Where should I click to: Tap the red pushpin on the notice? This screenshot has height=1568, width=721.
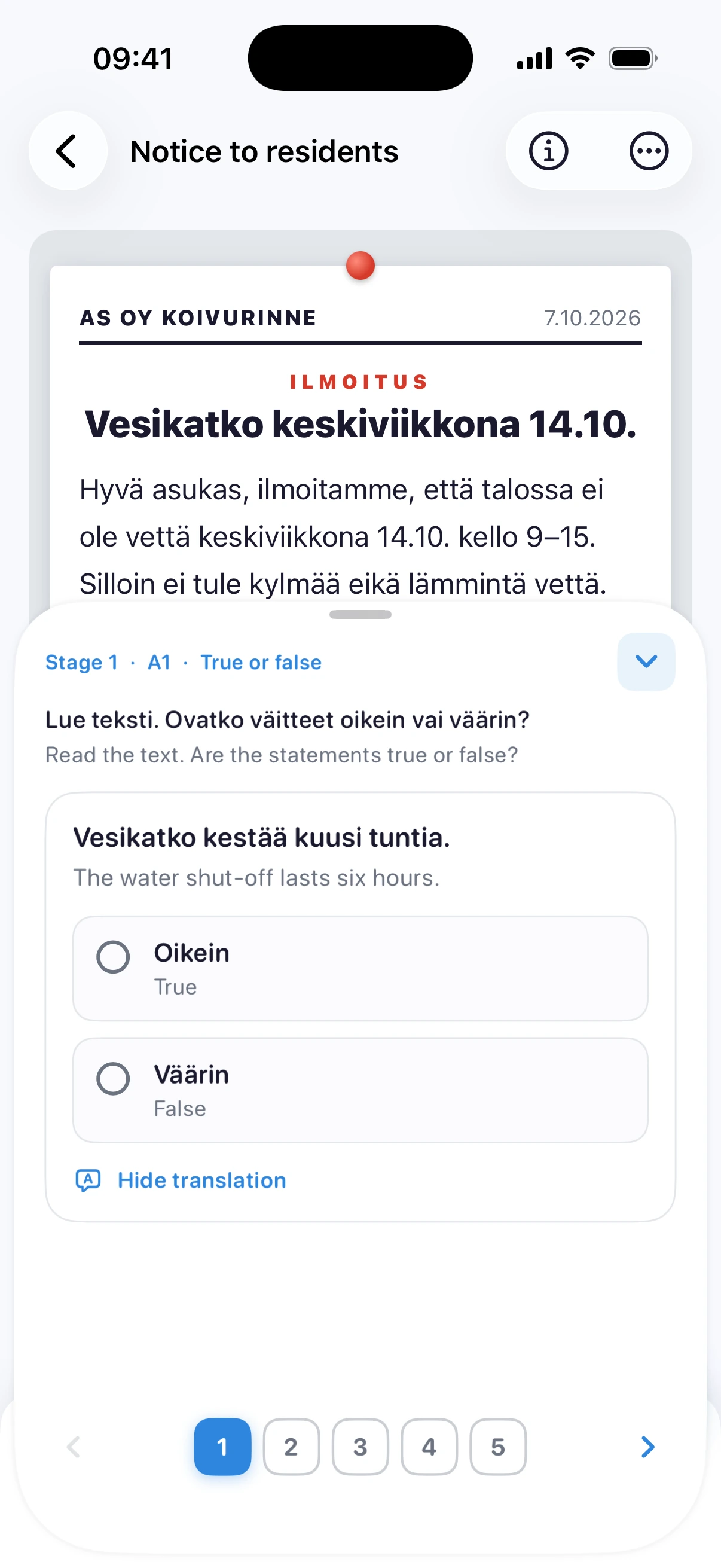coord(360,266)
